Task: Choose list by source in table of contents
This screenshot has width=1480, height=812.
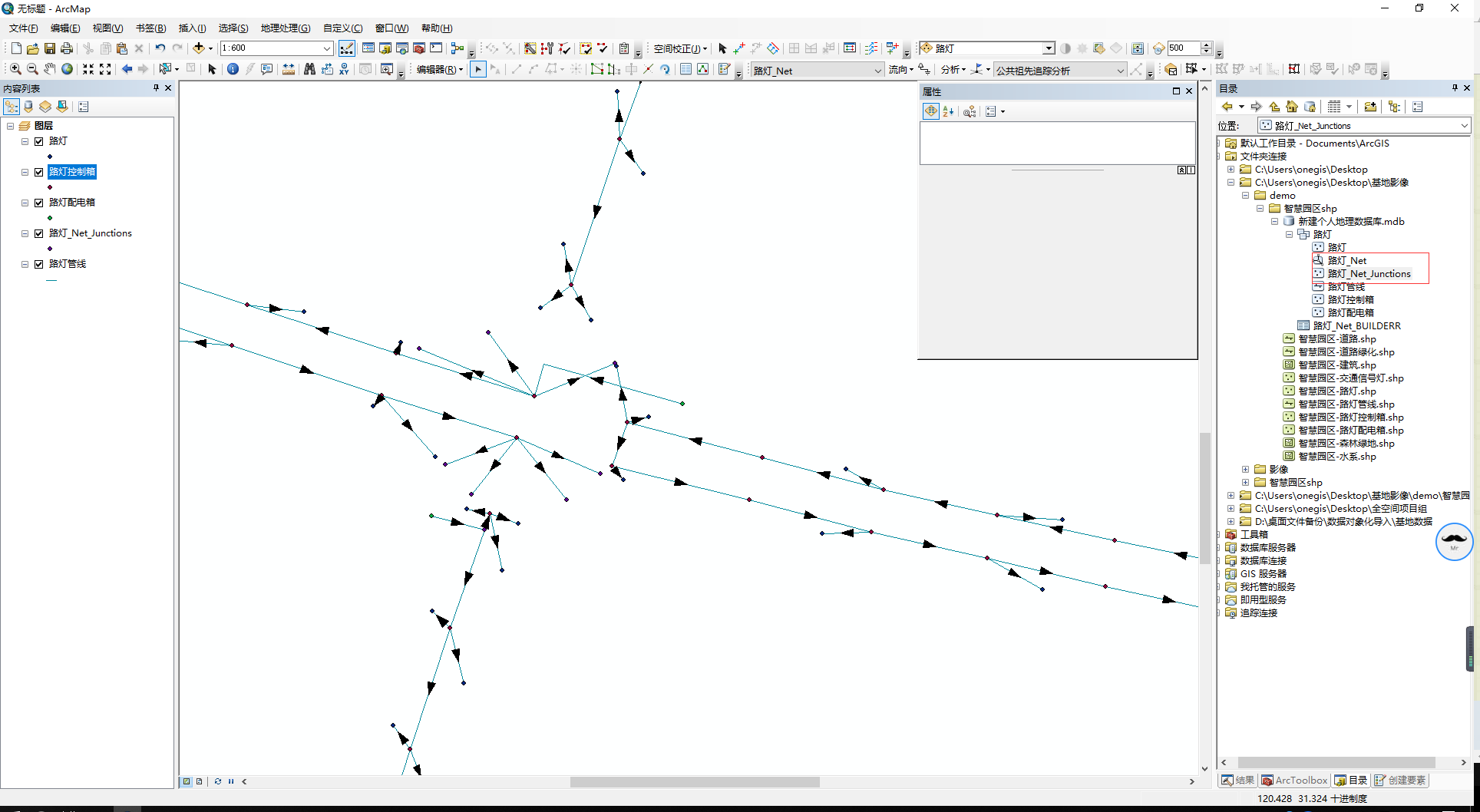Action: pos(29,107)
